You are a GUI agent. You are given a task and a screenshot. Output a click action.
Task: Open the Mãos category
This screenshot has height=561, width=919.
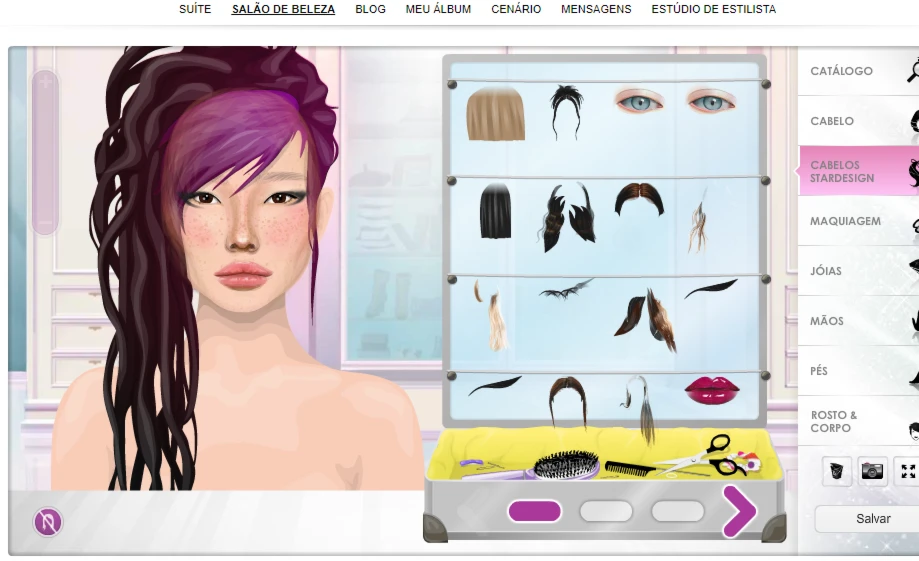tap(859, 321)
